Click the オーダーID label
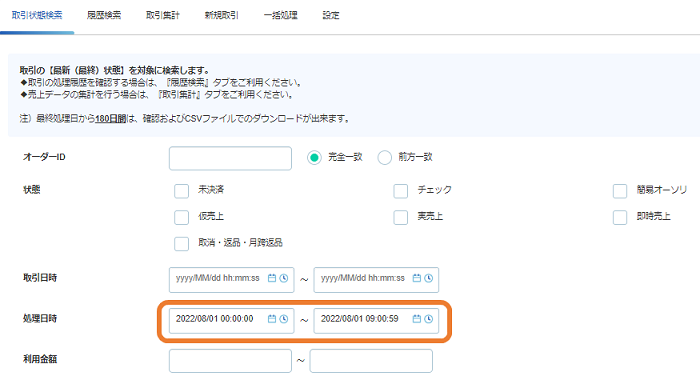700x384 pixels. pyautogui.click(x=44, y=157)
